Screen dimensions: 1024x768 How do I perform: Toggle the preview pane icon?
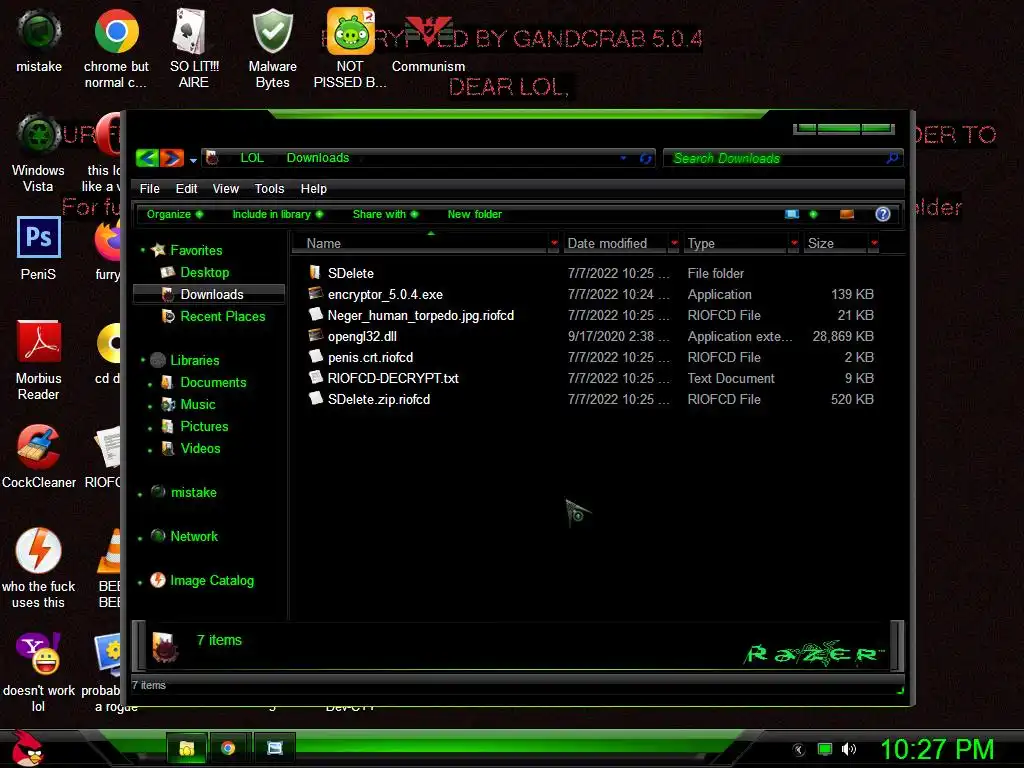click(847, 214)
